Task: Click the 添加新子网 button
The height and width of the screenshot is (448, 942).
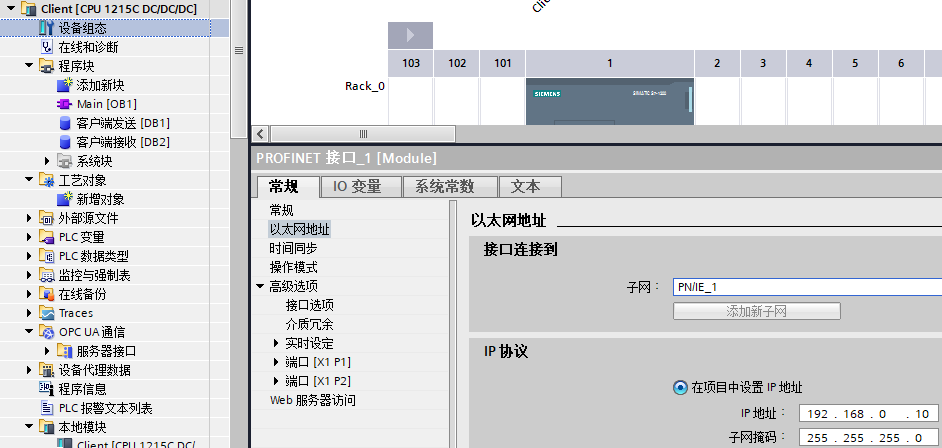Action: (756, 311)
